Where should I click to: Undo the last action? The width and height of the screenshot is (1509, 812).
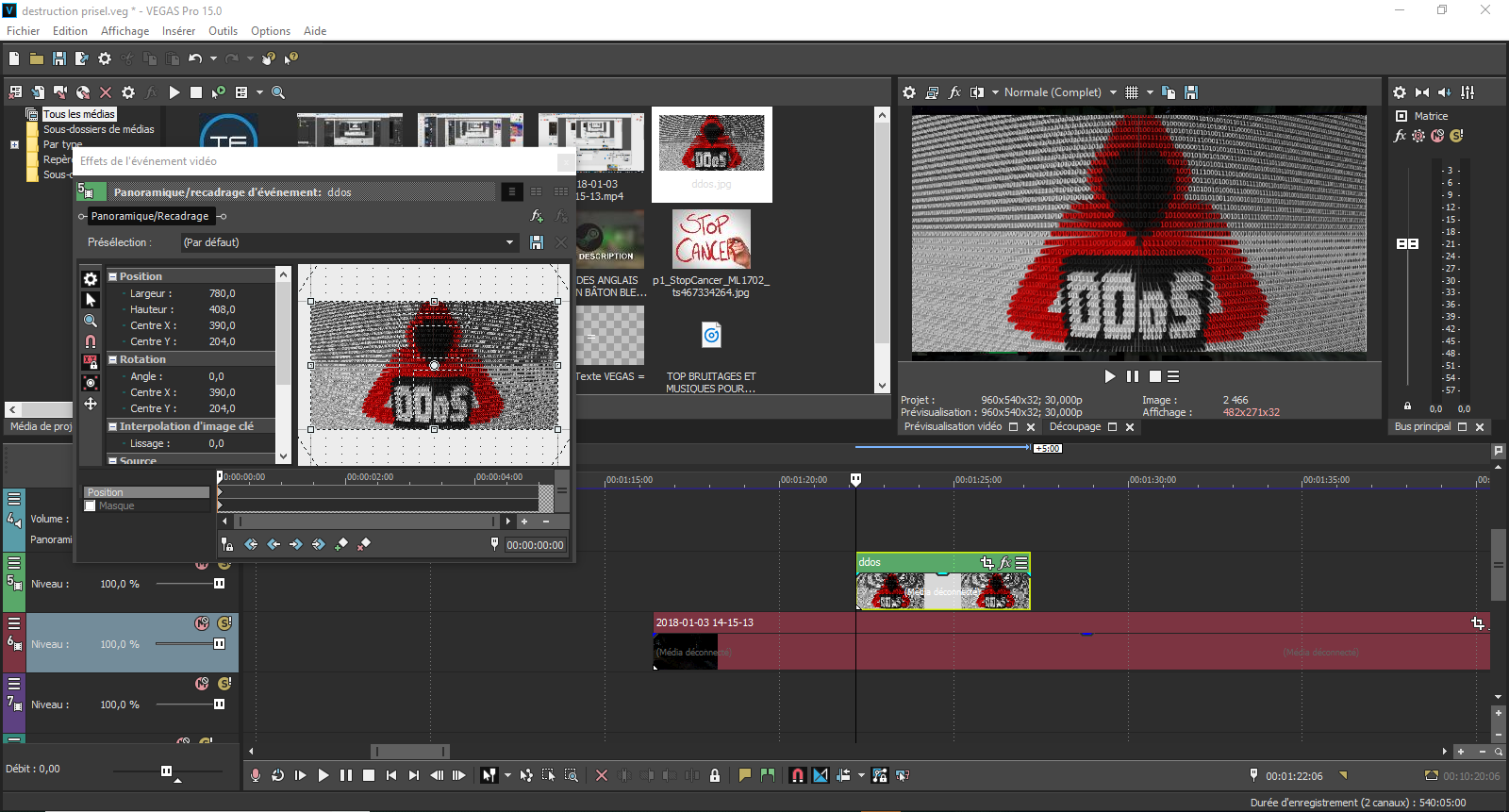(194, 58)
